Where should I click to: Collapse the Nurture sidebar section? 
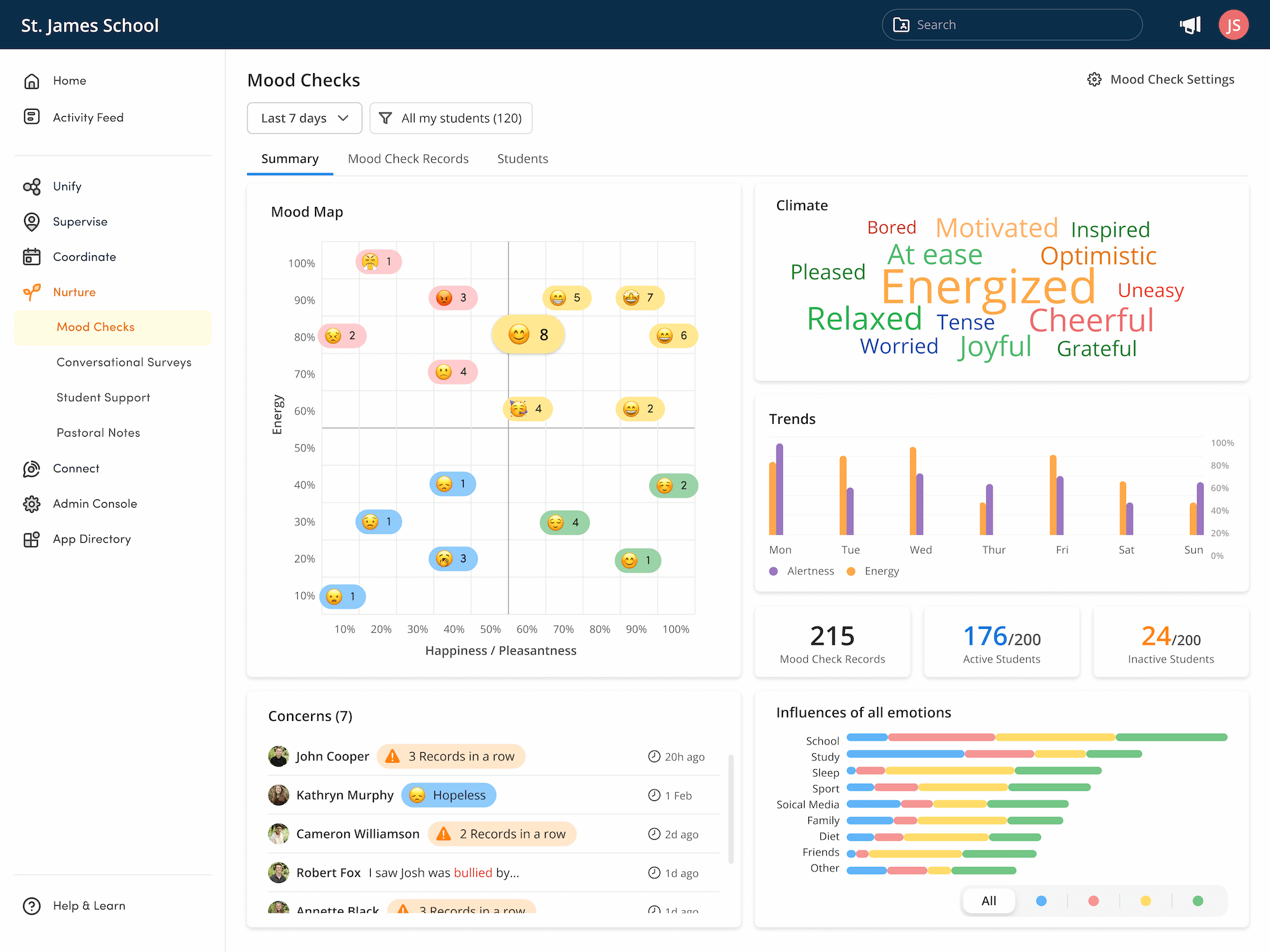74,292
